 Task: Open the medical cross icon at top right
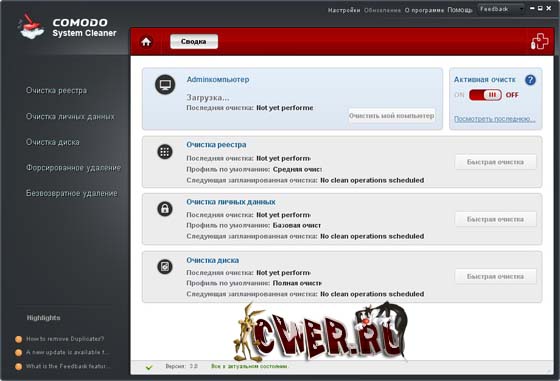pyautogui.click(x=539, y=42)
